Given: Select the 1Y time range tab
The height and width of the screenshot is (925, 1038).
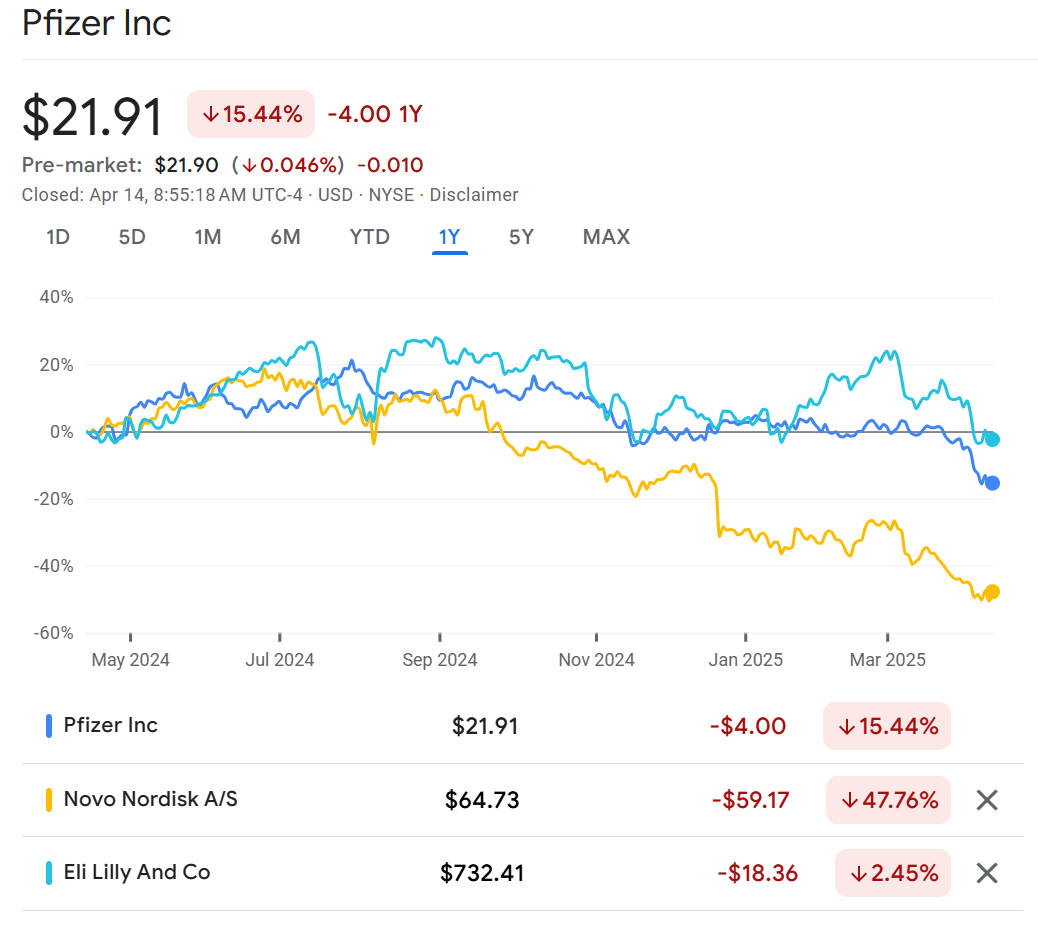Looking at the screenshot, I should tap(449, 237).
